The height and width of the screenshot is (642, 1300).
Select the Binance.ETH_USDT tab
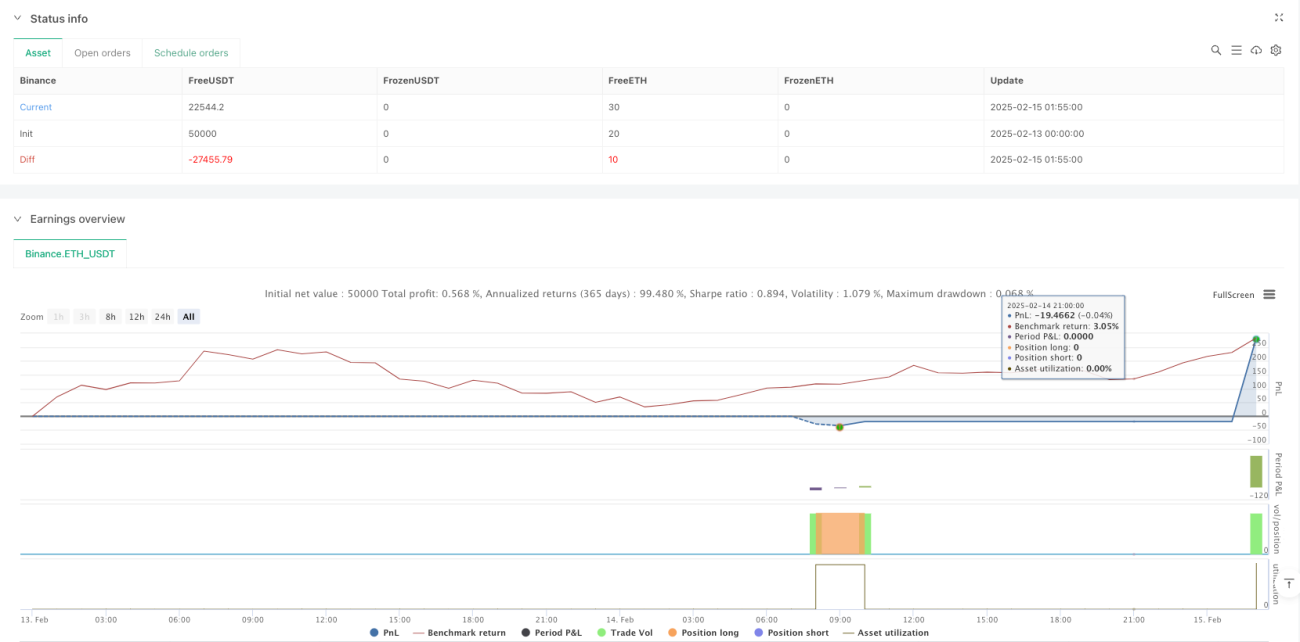click(70, 254)
